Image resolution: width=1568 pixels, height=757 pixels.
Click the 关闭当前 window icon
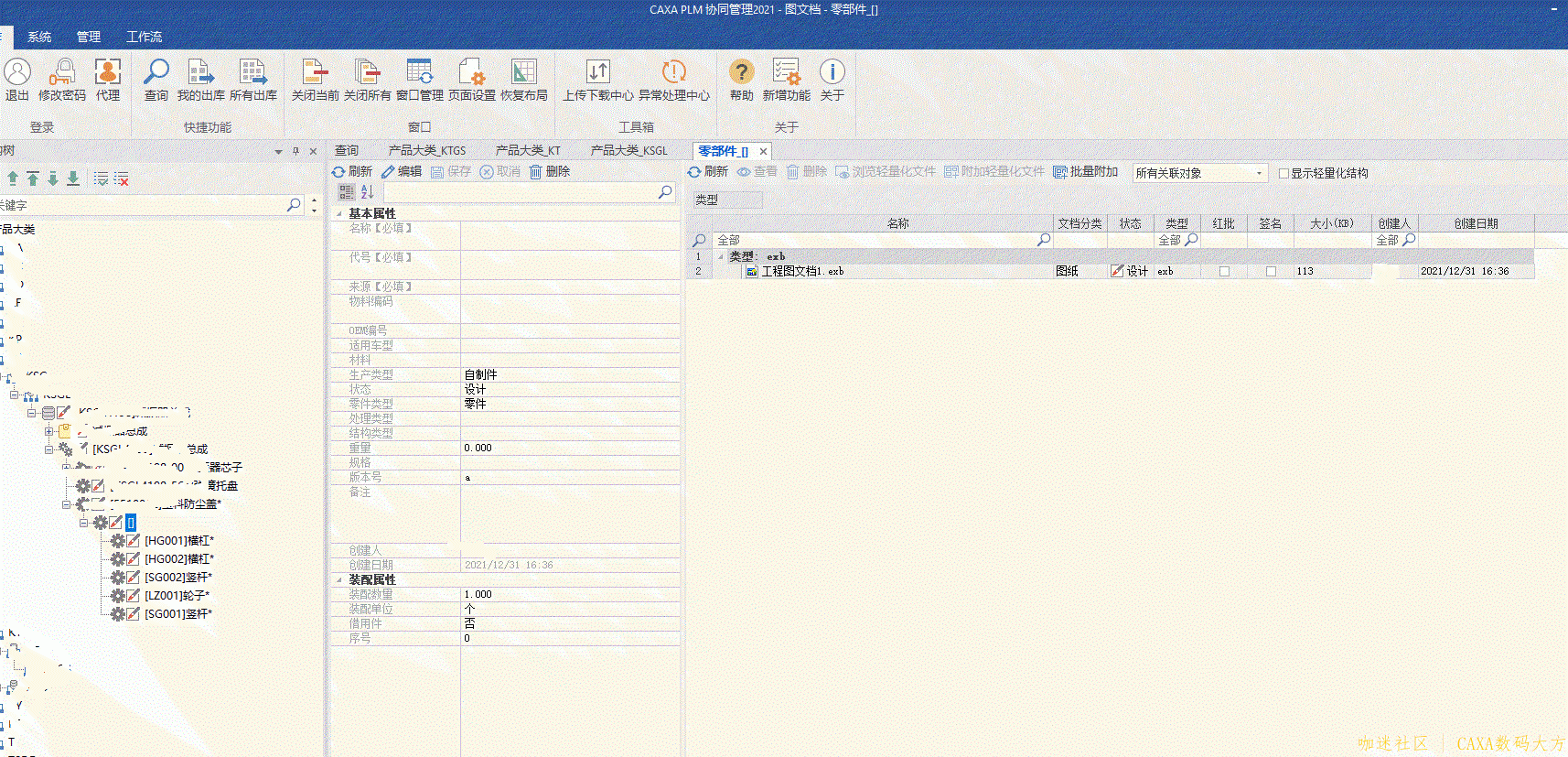(315, 73)
